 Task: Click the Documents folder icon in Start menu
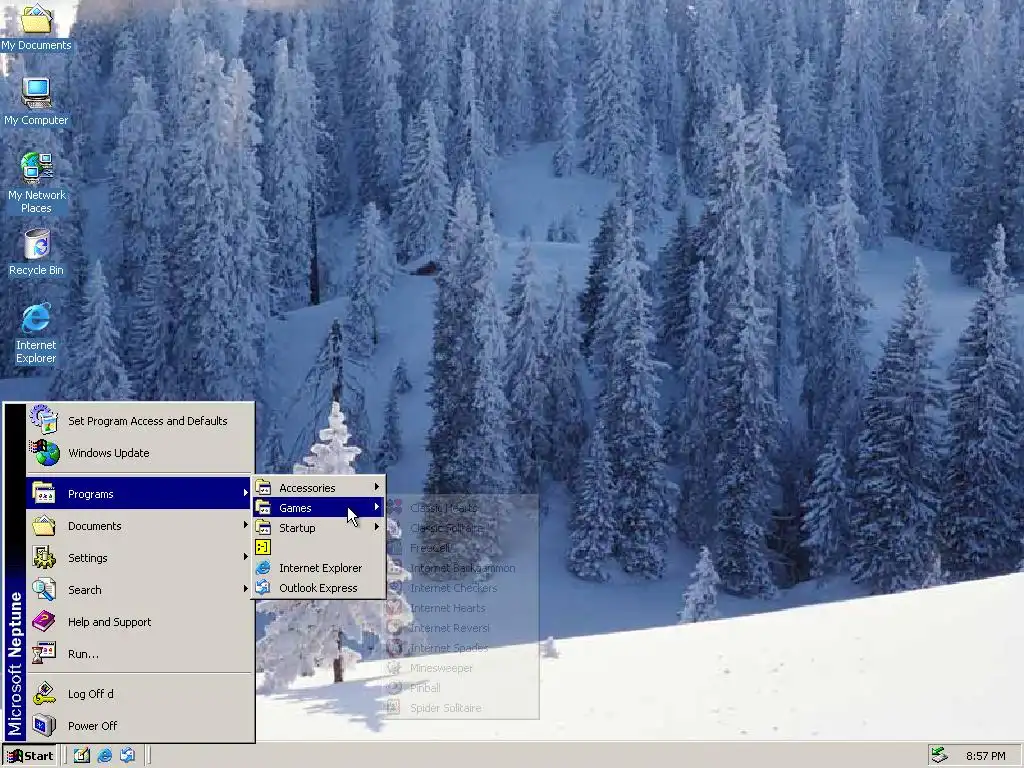click(x=44, y=525)
